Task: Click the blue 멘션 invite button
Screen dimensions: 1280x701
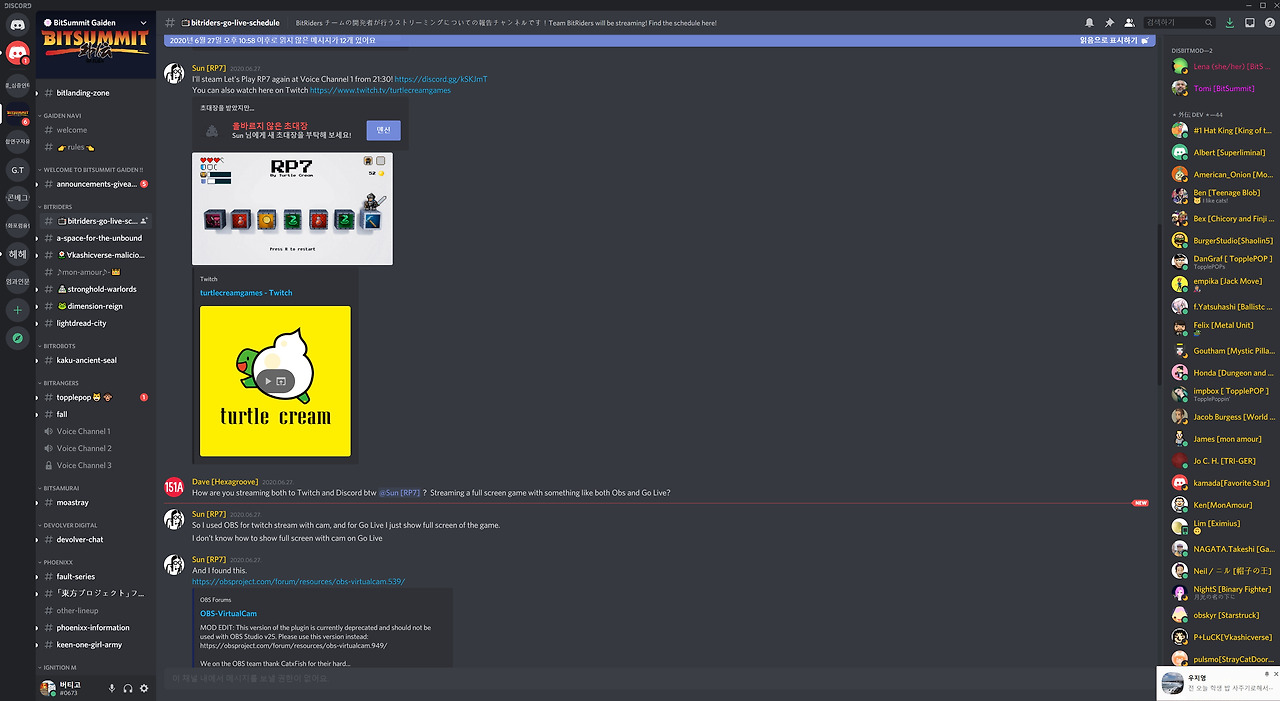Action: pos(383,130)
